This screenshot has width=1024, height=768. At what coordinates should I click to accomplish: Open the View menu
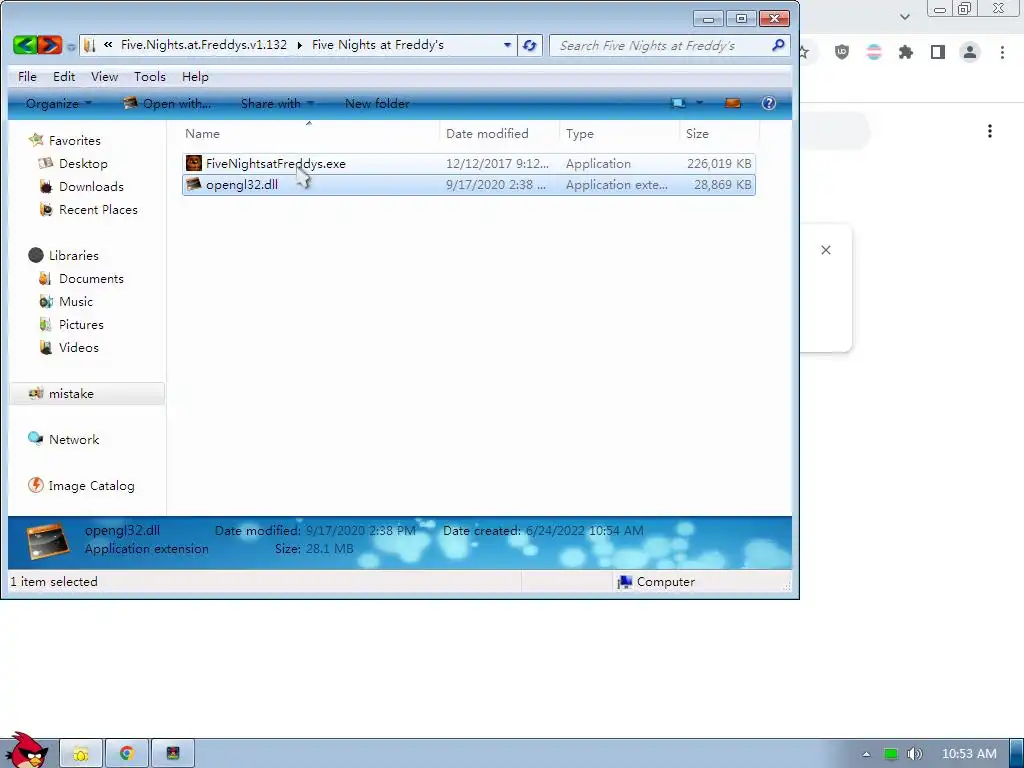coord(104,76)
